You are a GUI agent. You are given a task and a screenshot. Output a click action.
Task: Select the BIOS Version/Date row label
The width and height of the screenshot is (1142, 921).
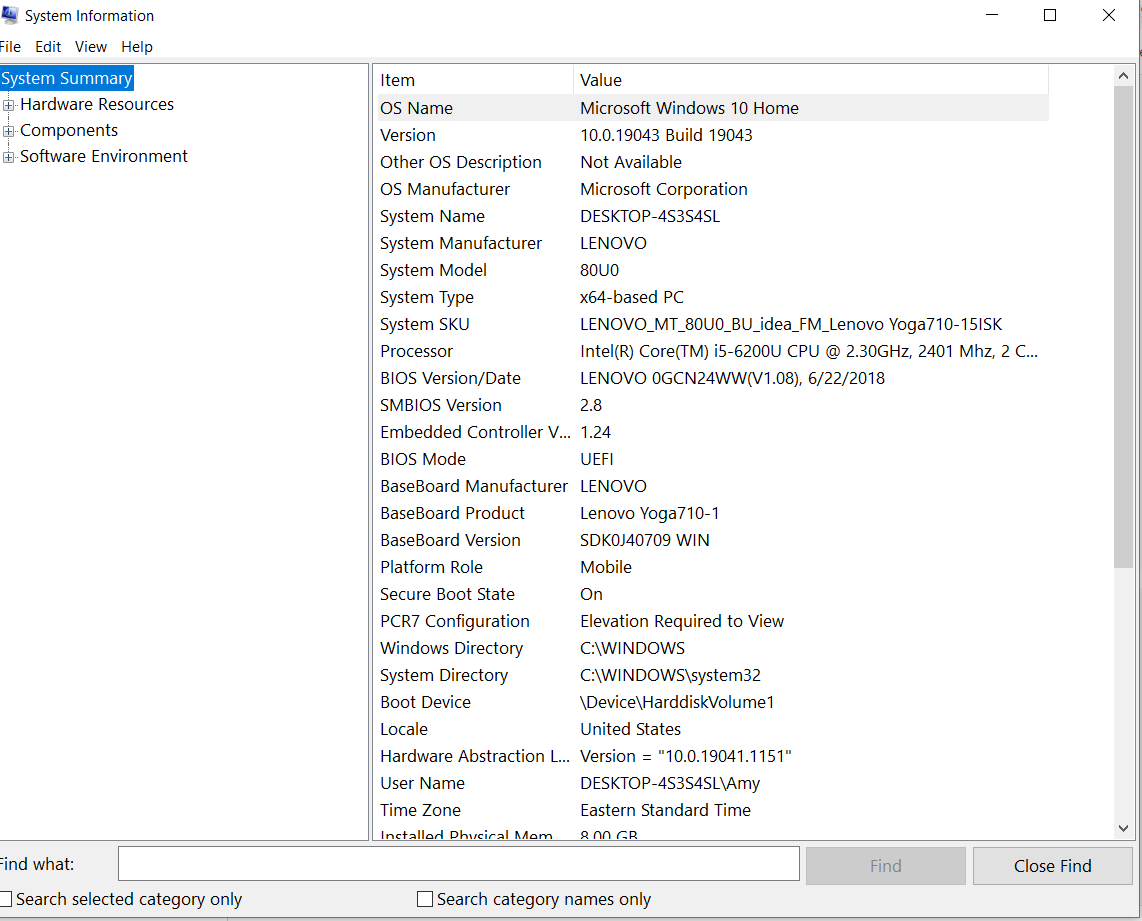coord(450,378)
